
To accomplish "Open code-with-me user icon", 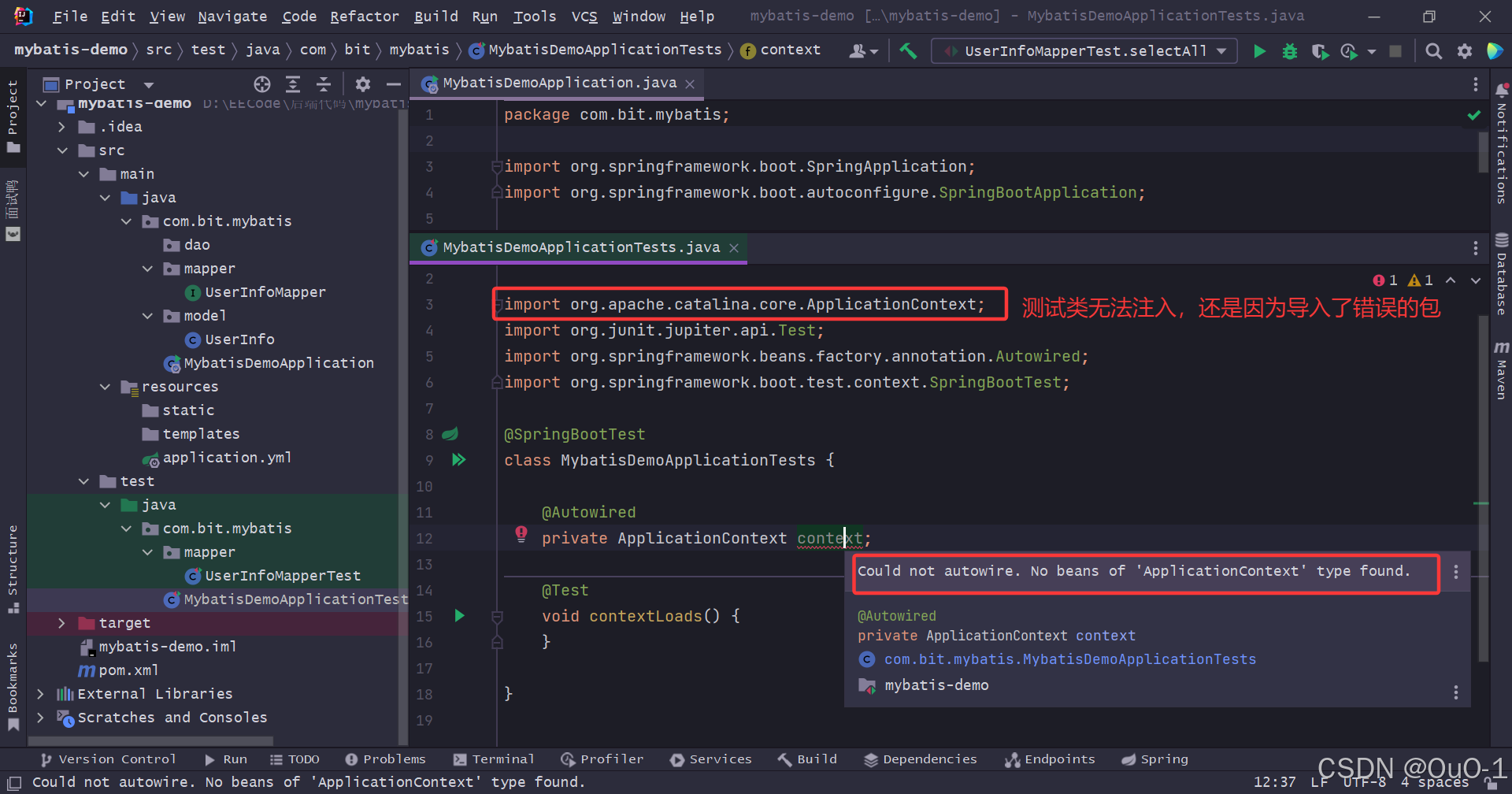I will point(863,51).
